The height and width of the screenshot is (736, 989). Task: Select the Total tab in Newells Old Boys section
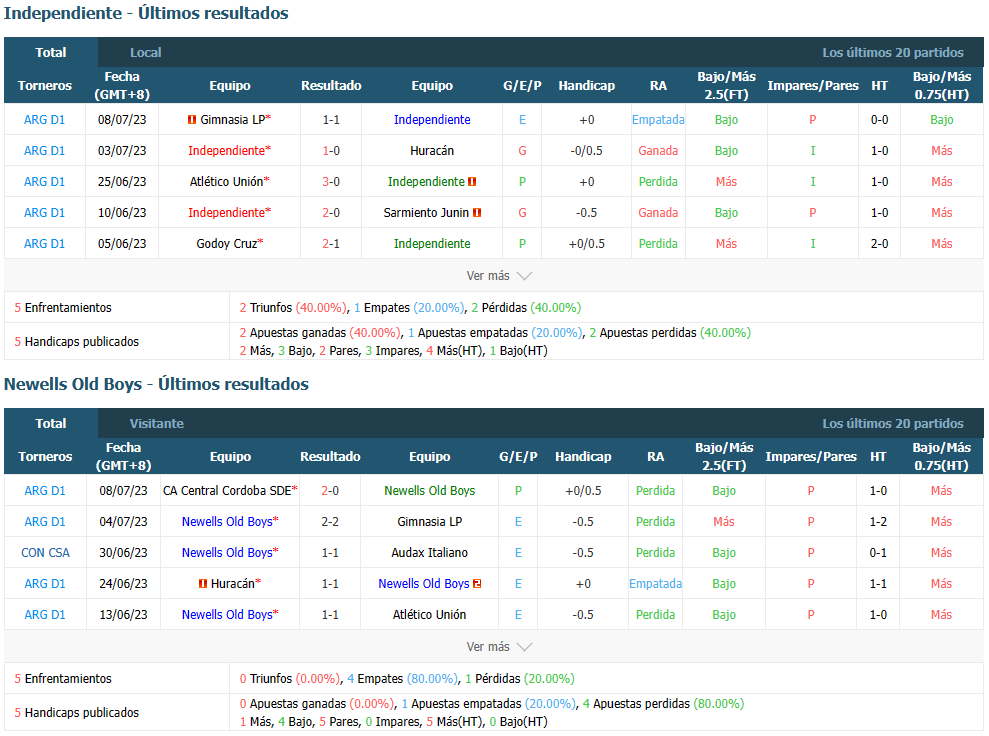pyautogui.click(x=51, y=423)
